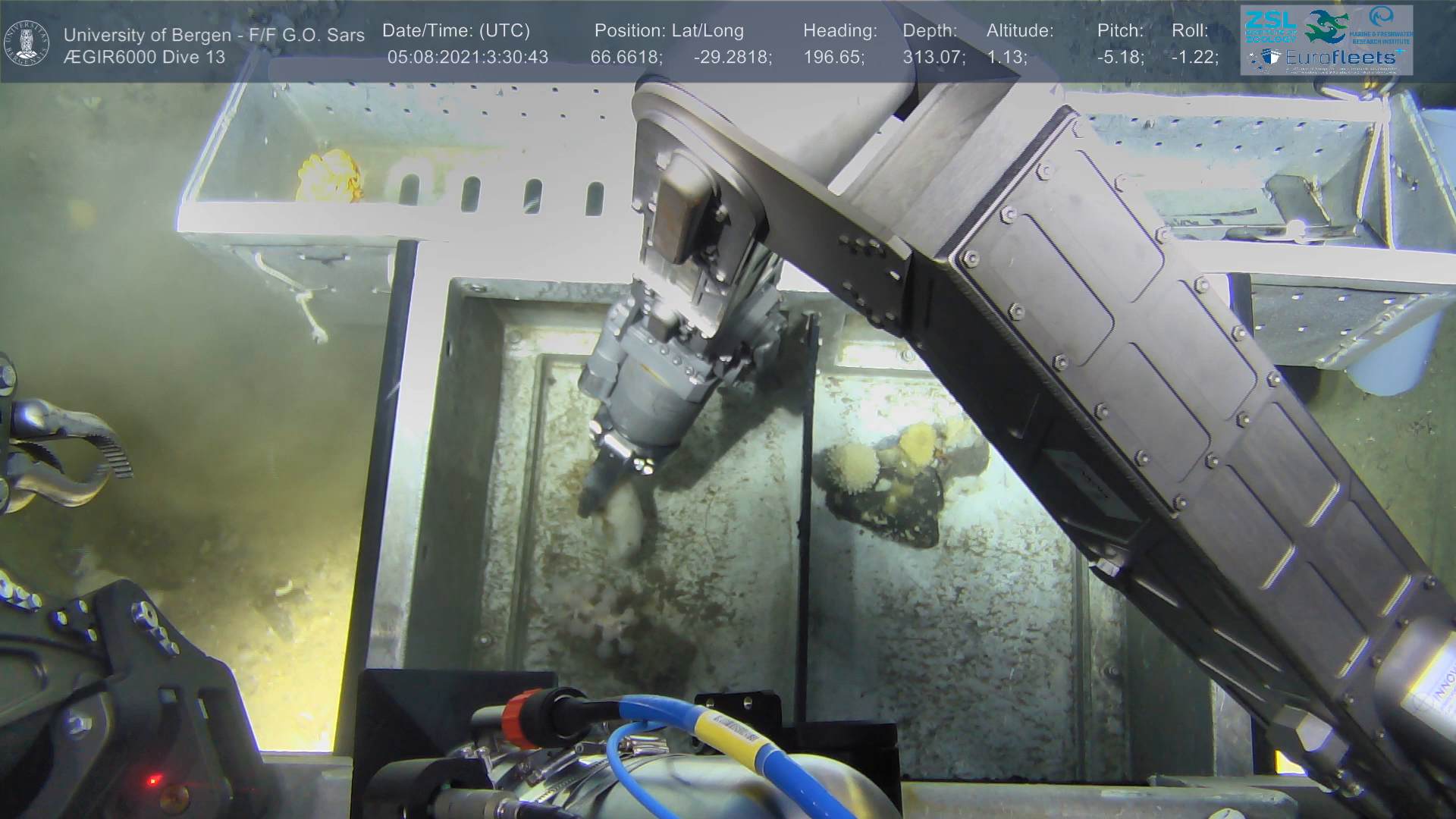Click the Position: Lat/Long label
1456x819 pixels.
pyautogui.click(x=668, y=31)
